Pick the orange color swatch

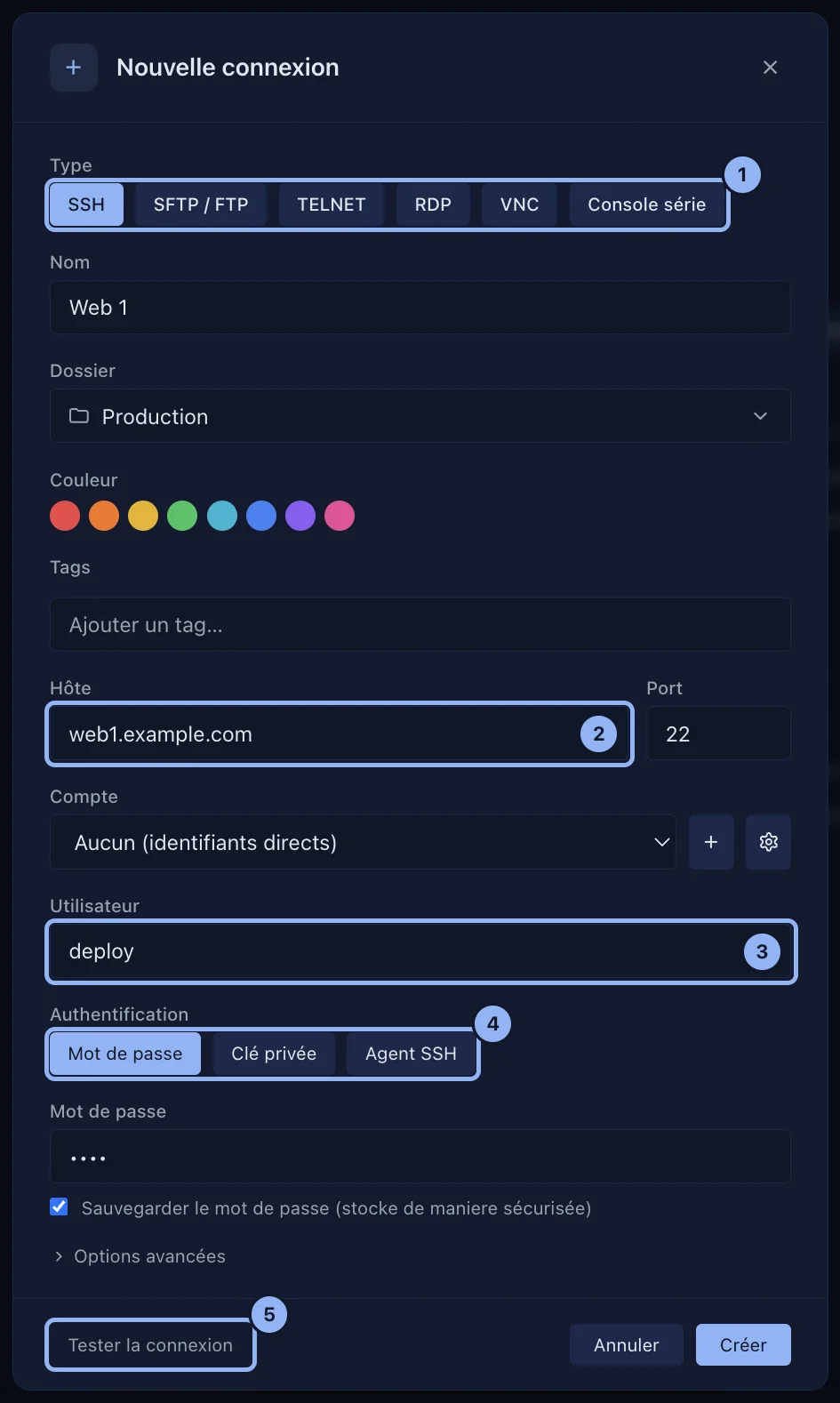pyautogui.click(x=104, y=516)
